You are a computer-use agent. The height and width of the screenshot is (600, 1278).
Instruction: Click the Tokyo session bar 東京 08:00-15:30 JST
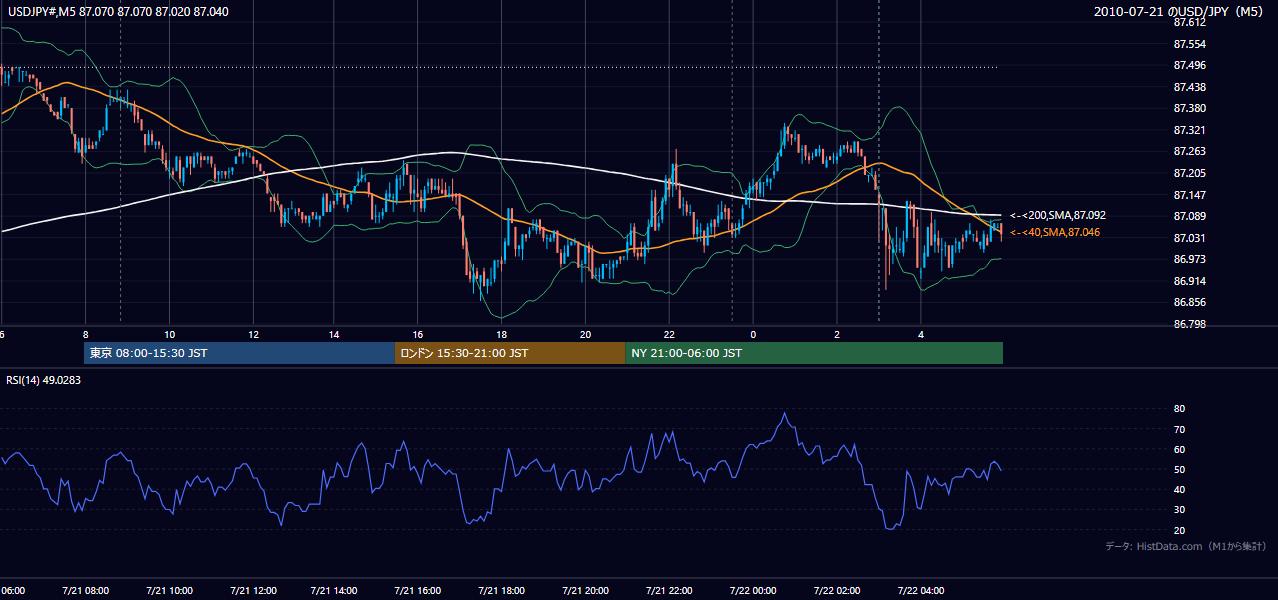(240, 353)
